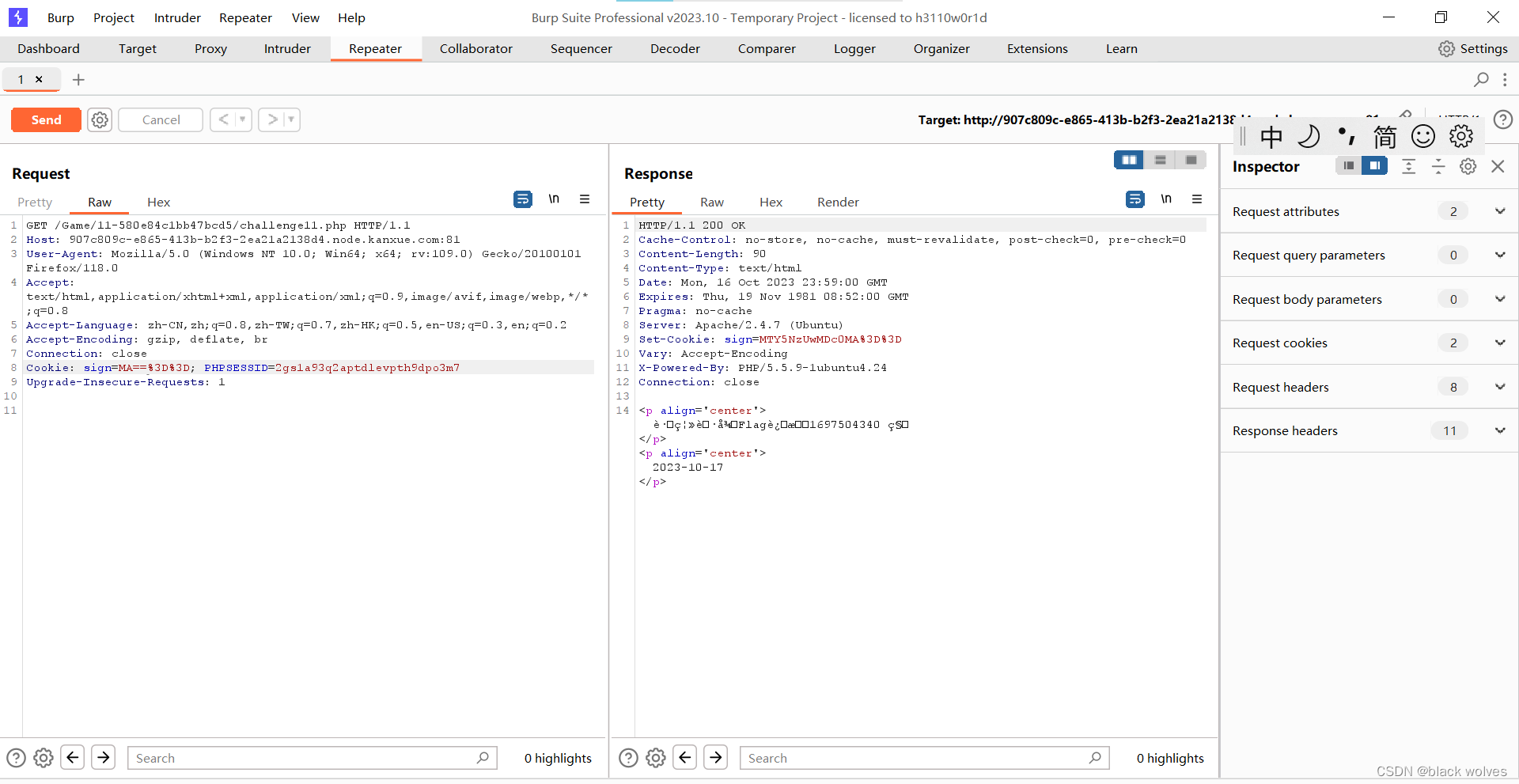1519x784 pixels.
Task: Toggle word wrap in Response panel
Action: [x=1135, y=199]
